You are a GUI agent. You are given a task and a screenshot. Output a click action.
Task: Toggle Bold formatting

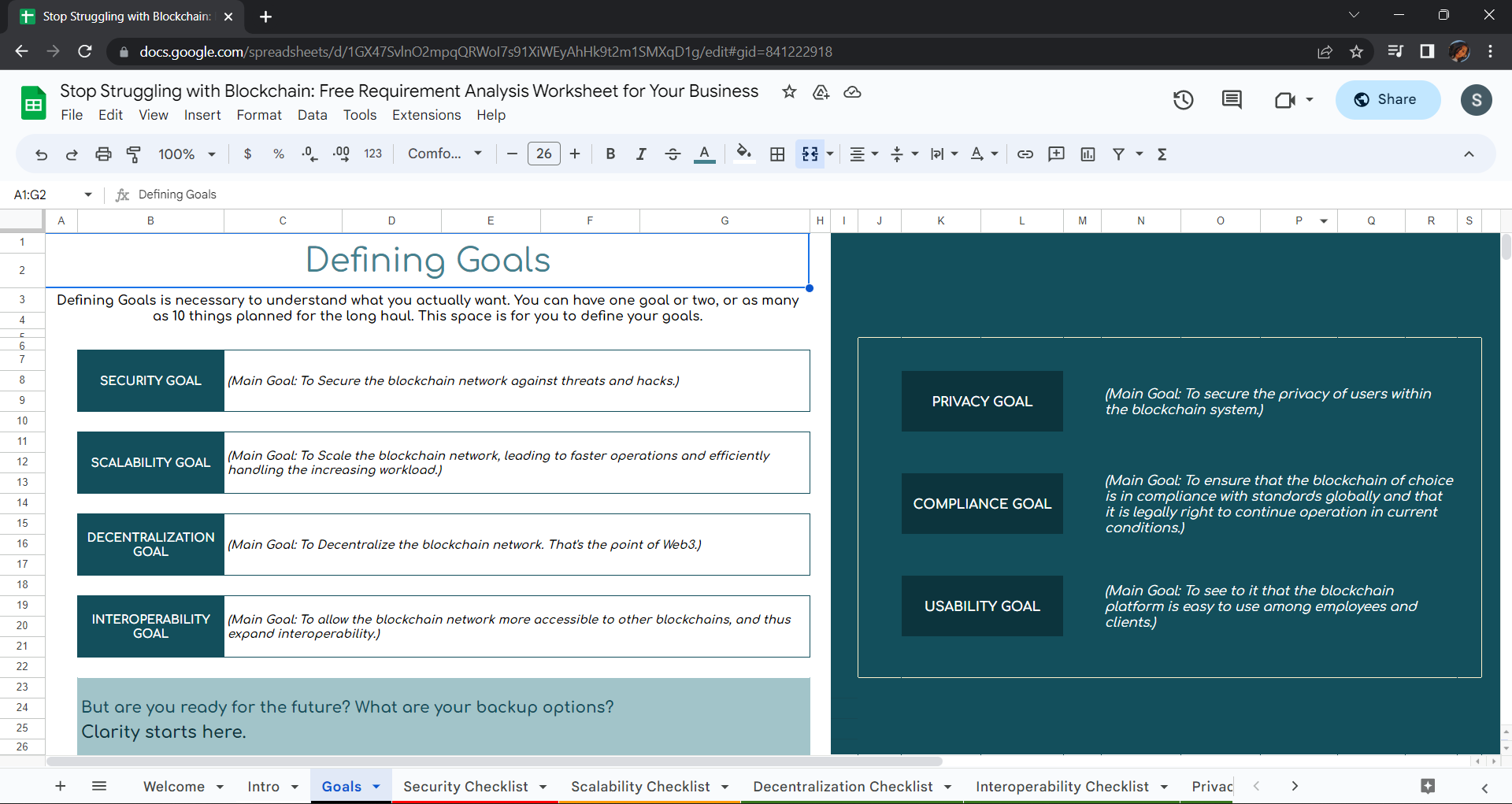(610, 154)
